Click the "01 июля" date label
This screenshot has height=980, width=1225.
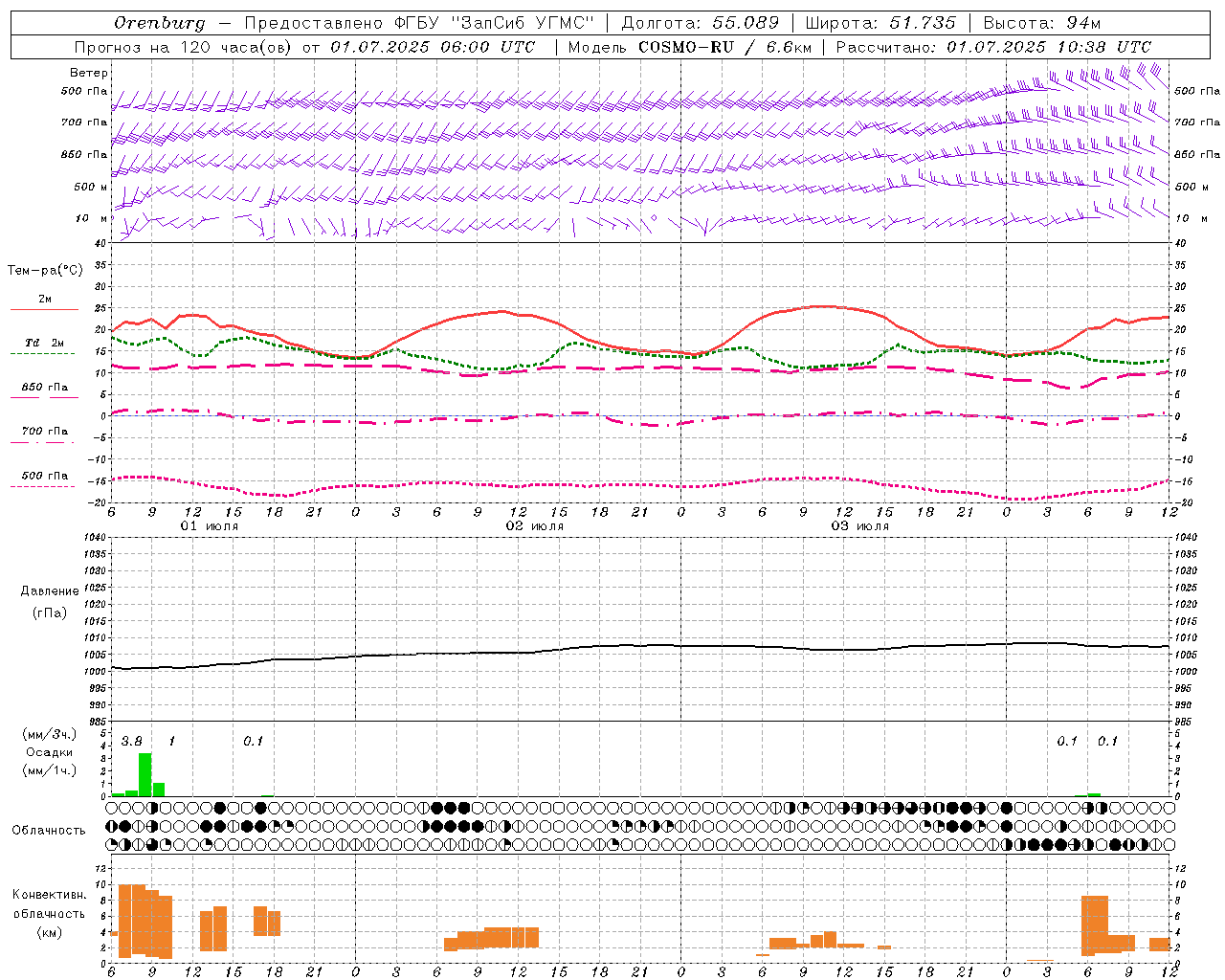click(210, 526)
